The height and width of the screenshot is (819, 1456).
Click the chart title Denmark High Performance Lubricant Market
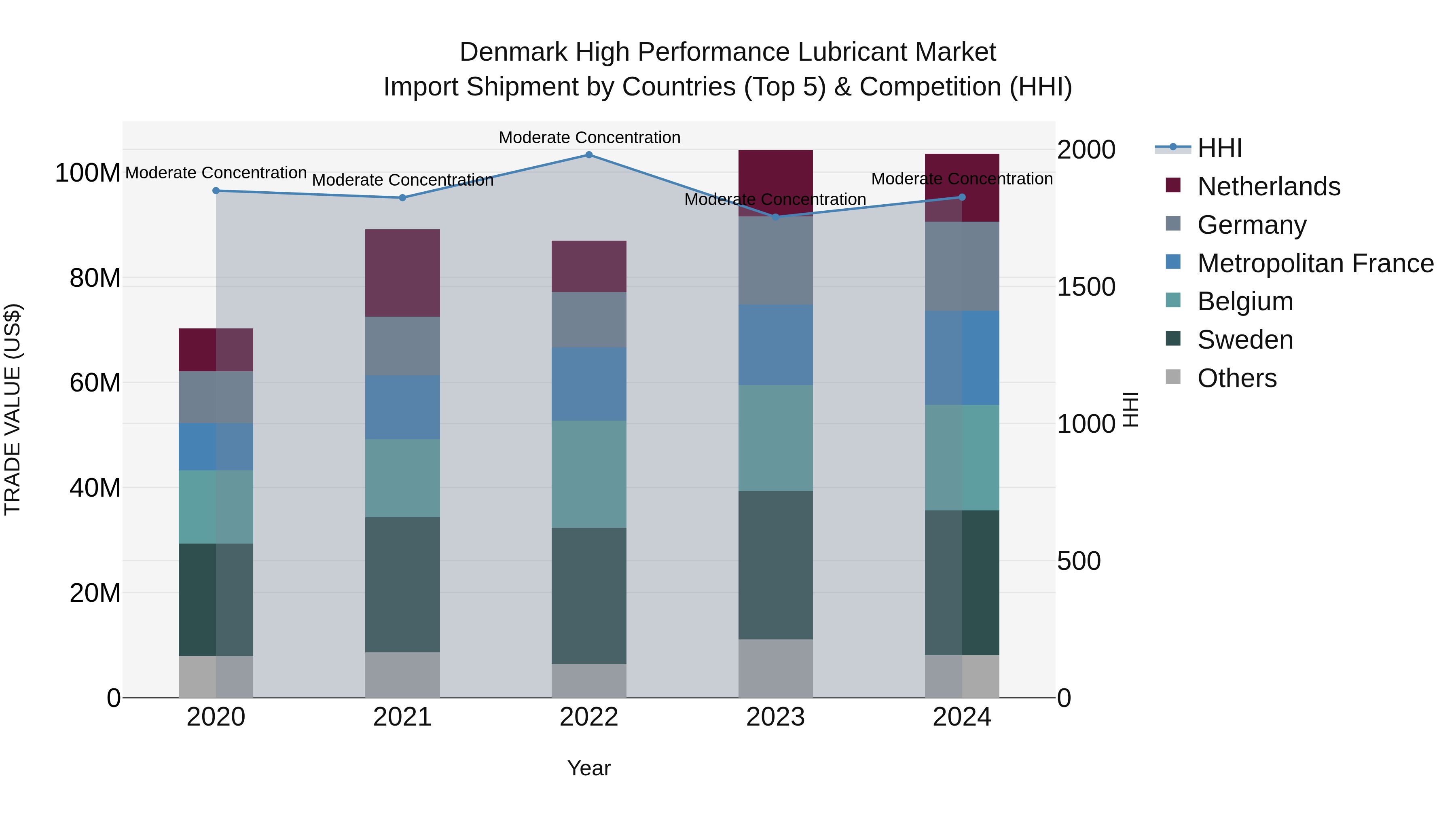click(728, 52)
